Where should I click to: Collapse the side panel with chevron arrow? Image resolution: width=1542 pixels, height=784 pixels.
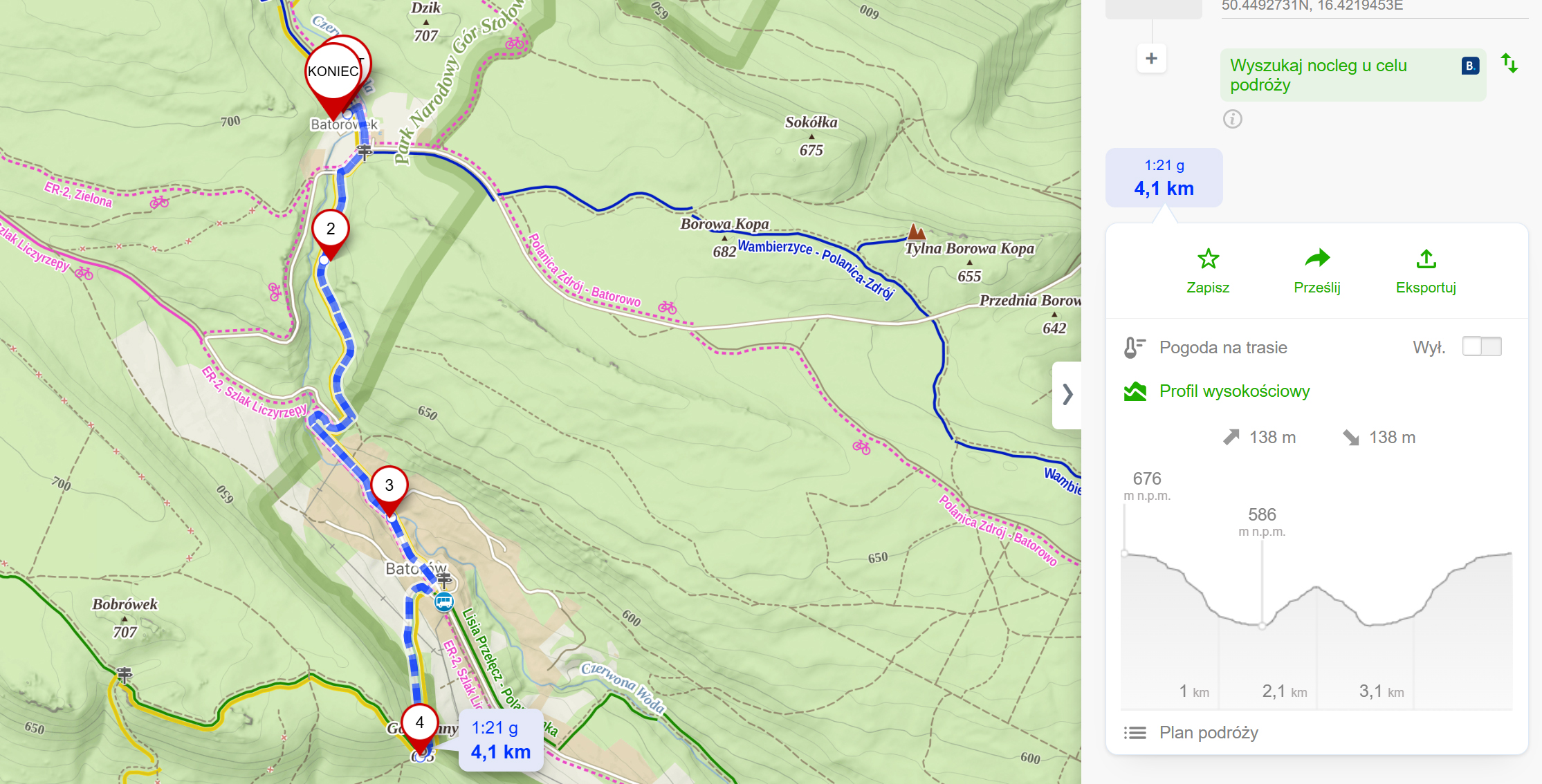pos(1067,394)
